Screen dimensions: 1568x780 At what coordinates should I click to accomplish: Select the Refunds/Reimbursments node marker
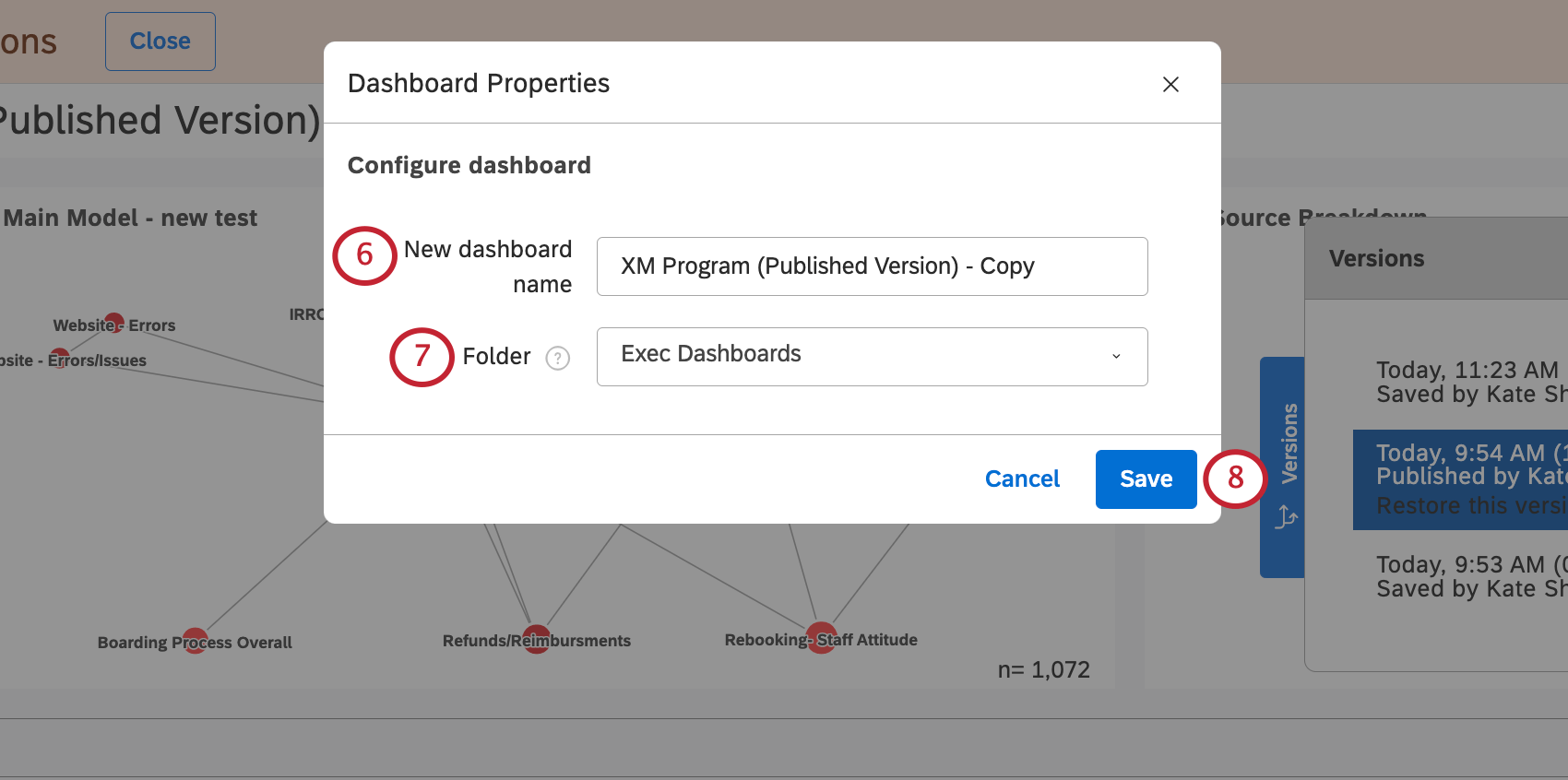point(536,638)
